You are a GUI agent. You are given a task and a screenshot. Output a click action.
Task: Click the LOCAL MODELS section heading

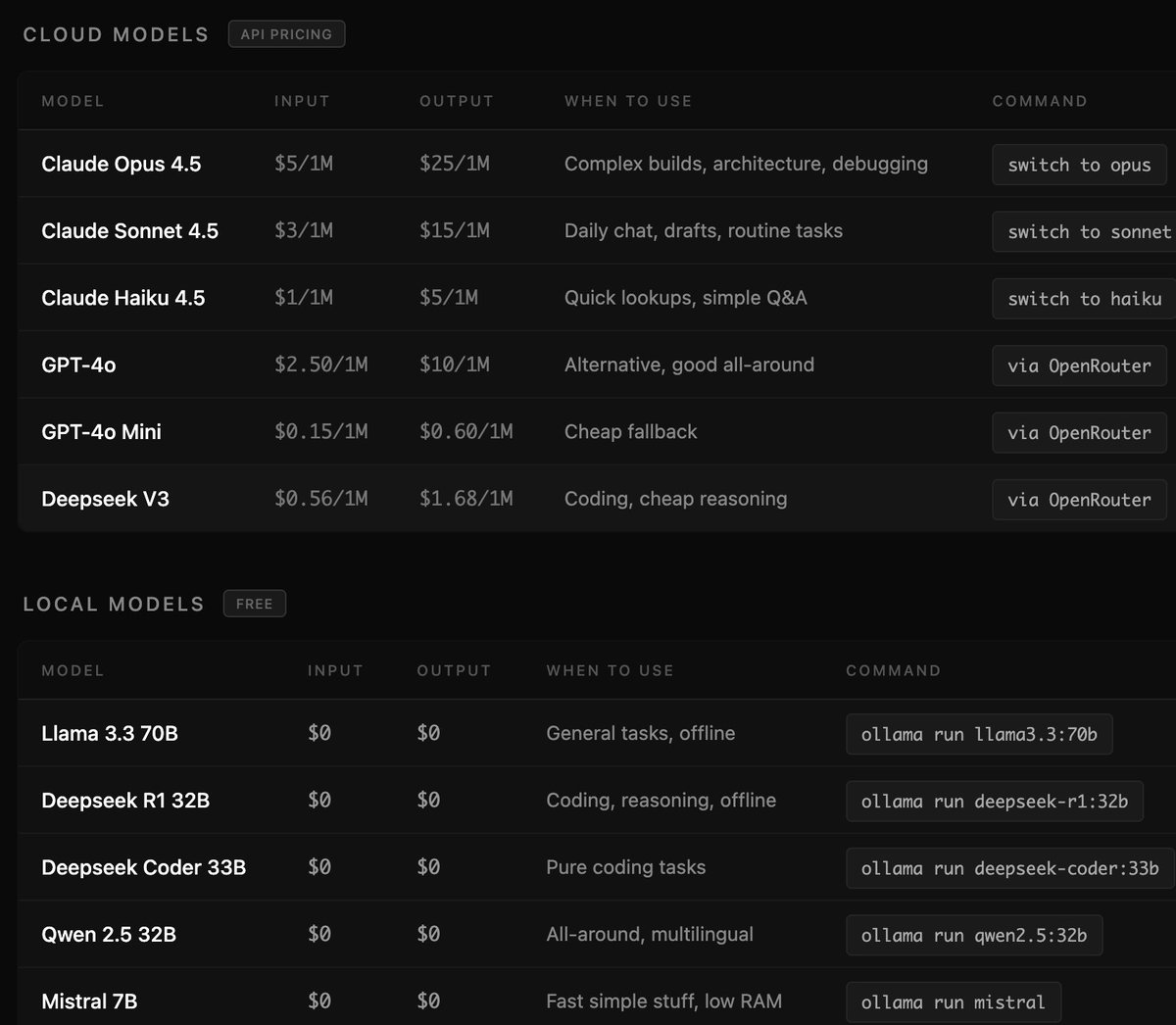tap(114, 604)
